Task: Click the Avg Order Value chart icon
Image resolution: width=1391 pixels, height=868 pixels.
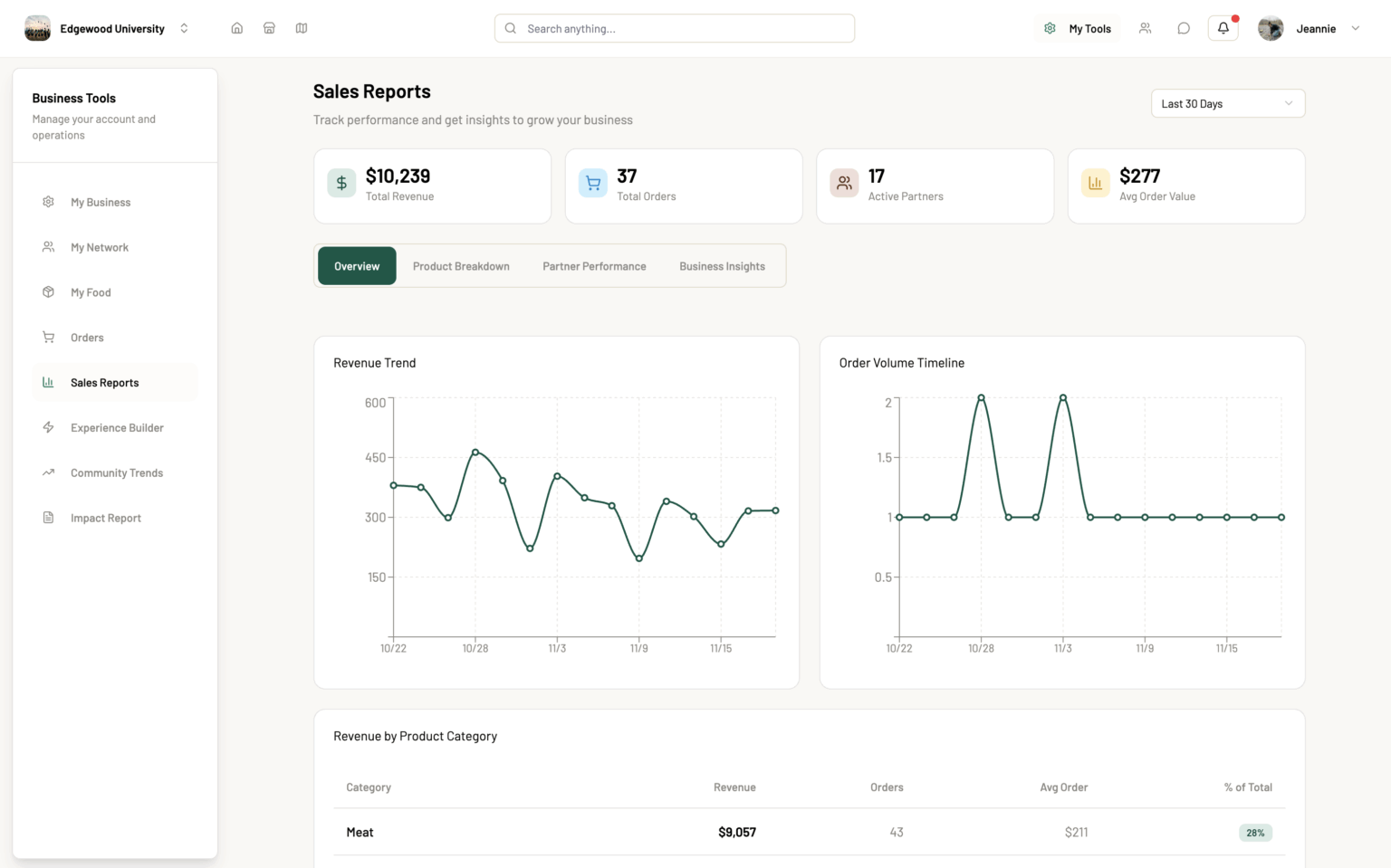Action: [x=1095, y=183]
